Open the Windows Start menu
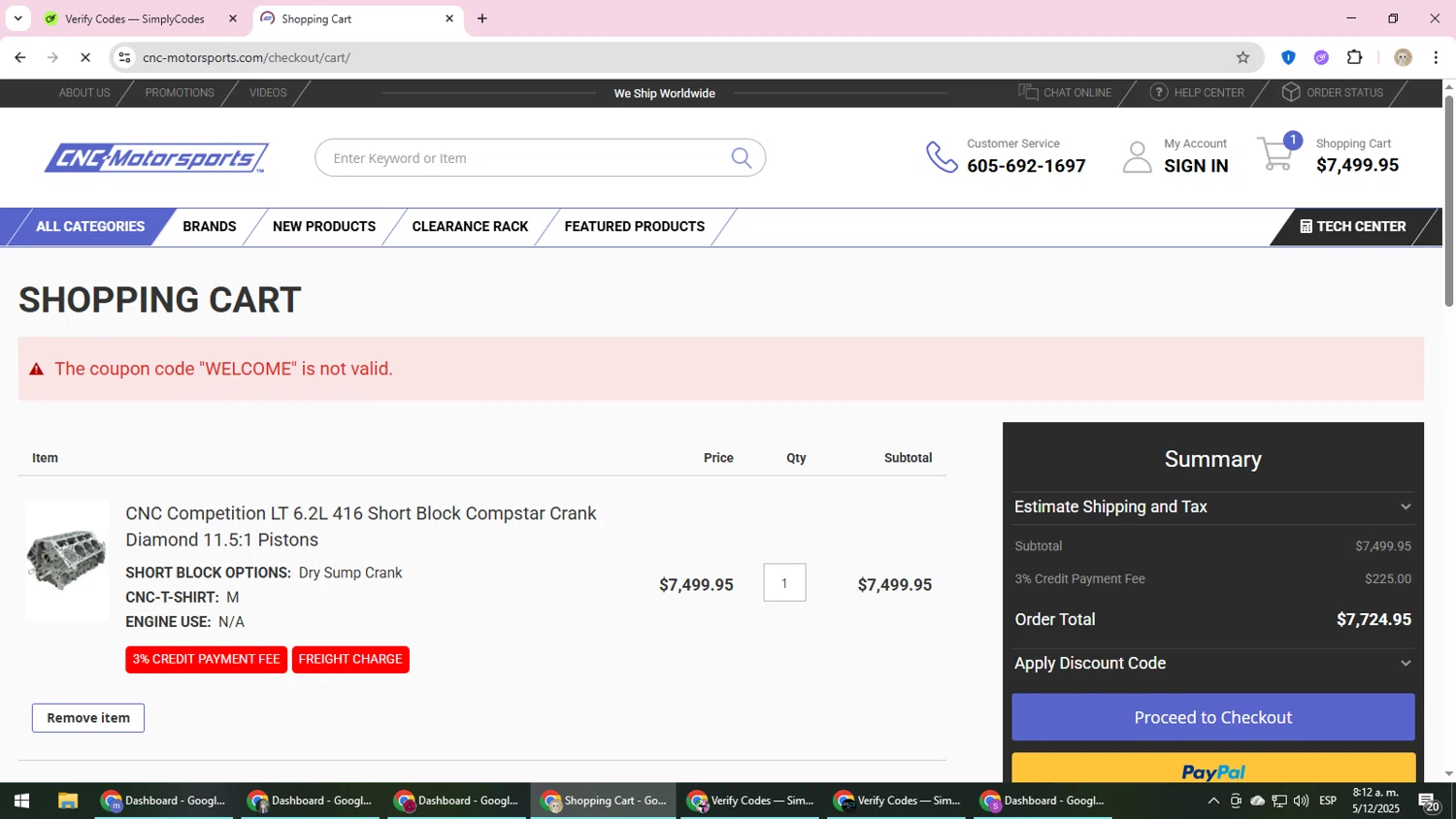The height and width of the screenshot is (819, 1456). 21,801
